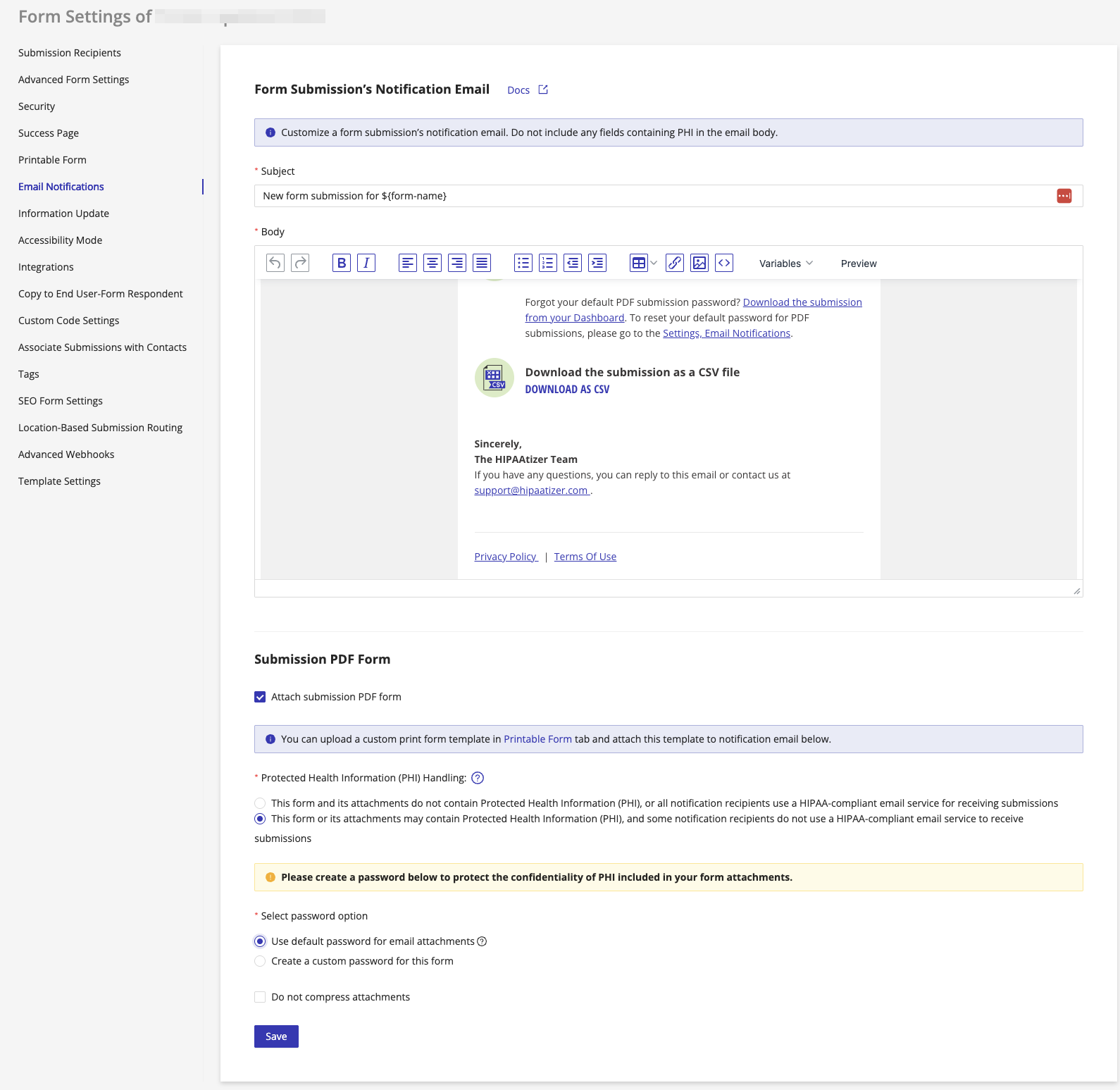Go to Security settings
This screenshot has height=1090, width=1120.
tap(37, 106)
